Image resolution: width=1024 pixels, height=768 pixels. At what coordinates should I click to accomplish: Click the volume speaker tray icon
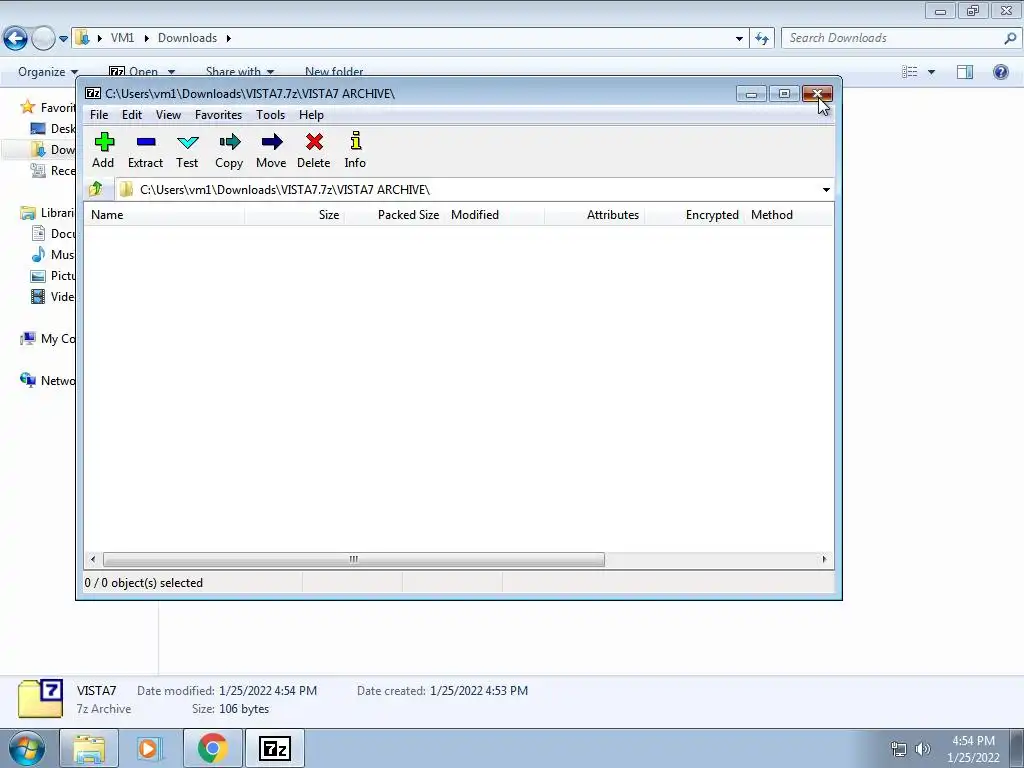tap(923, 749)
